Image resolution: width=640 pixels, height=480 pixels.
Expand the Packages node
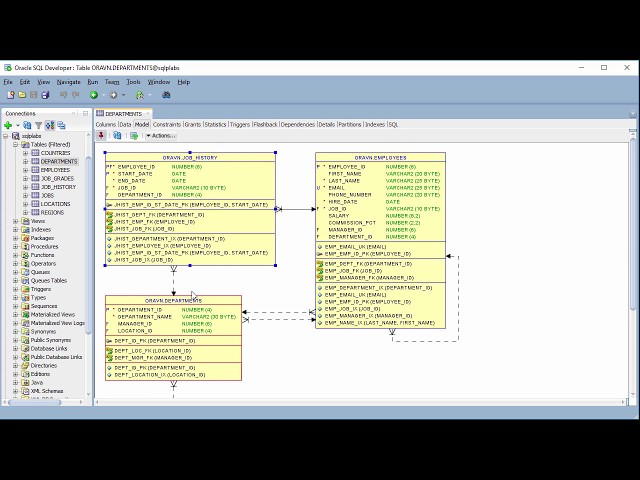tap(16, 238)
